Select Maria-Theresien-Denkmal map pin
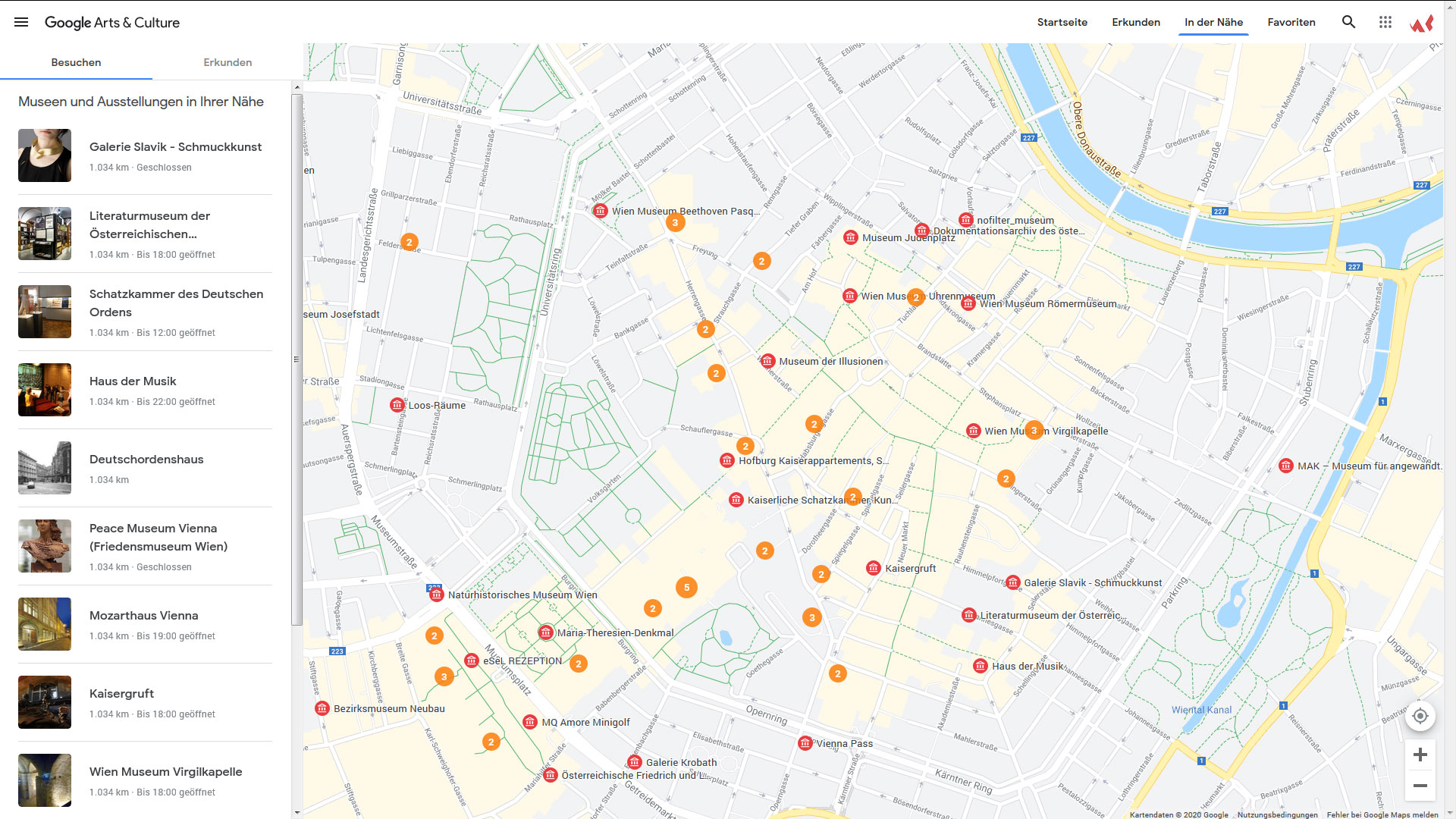The height and width of the screenshot is (819, 1456). (x=546, y=632)
